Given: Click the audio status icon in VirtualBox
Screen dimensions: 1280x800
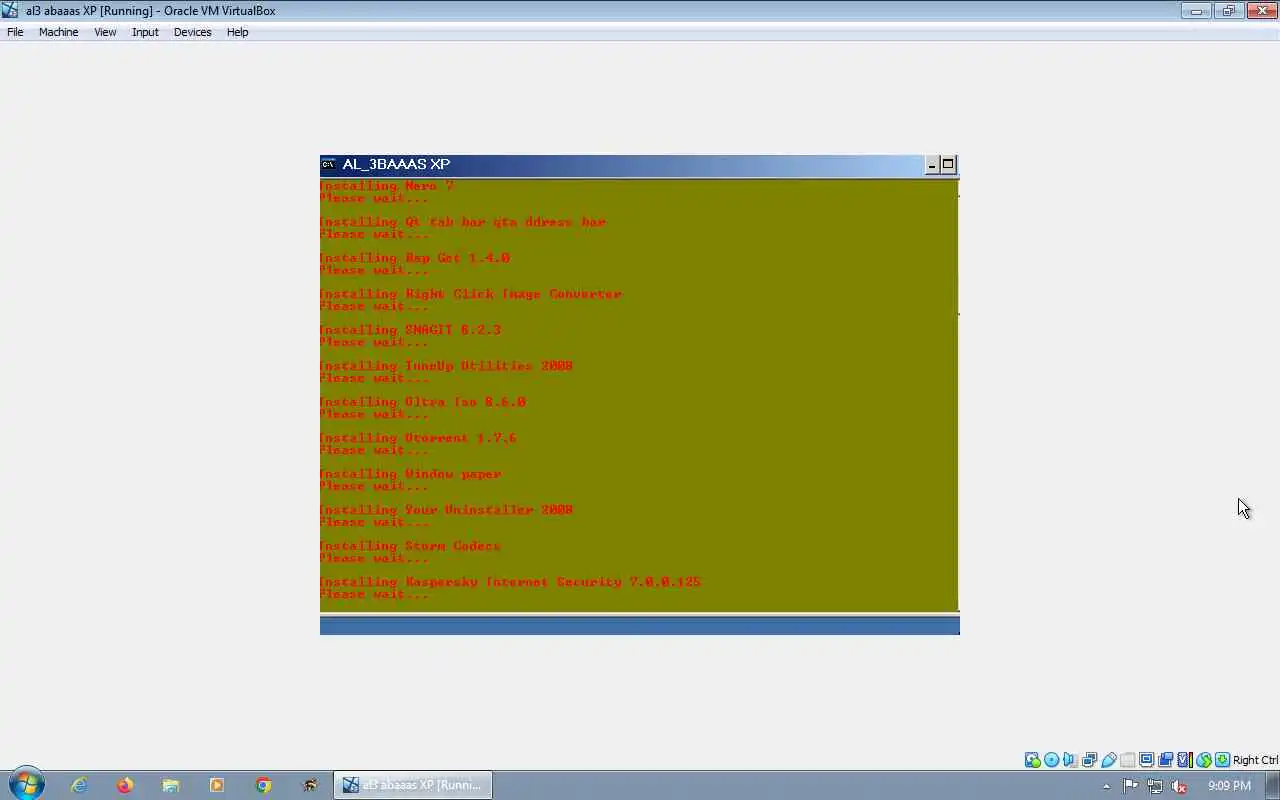Looking at the screenshot, I should pyautogui.click(x=1070, y=760).
